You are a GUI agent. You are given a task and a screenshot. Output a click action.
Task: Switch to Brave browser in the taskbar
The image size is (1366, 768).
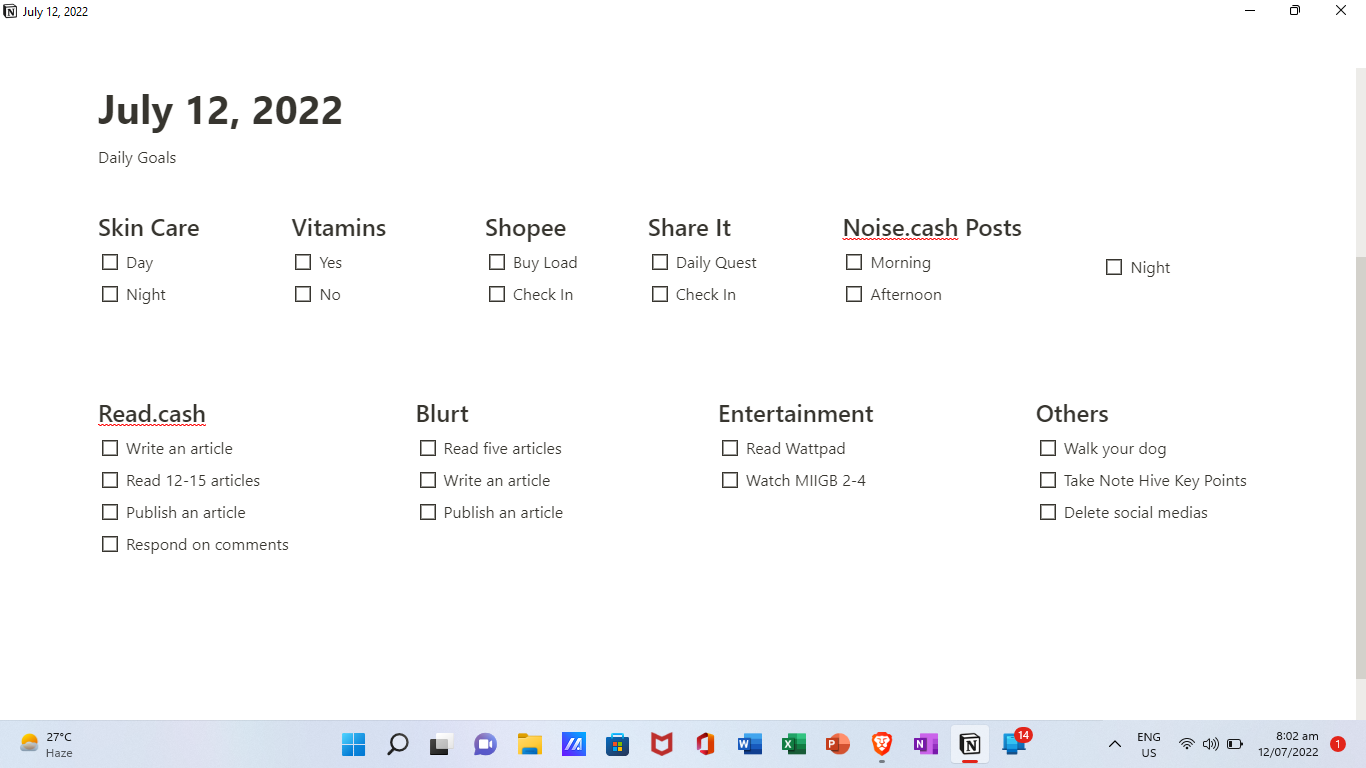[x=881, y=744]
